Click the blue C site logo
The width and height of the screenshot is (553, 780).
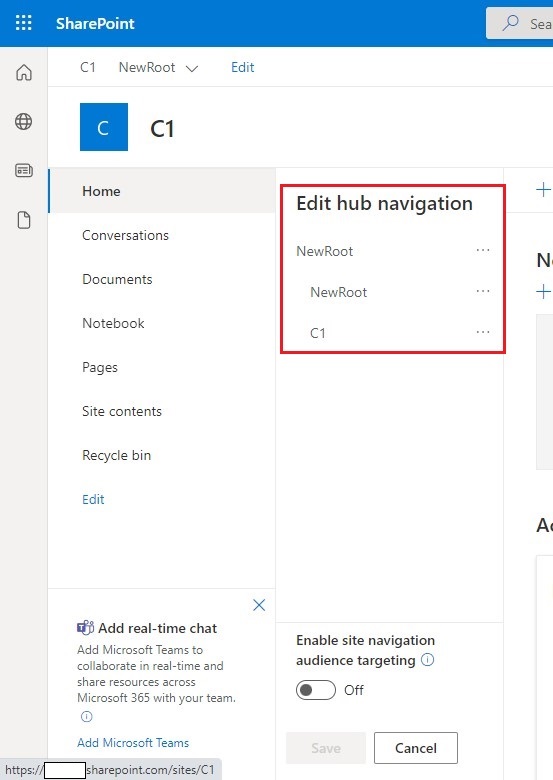(x=104, y=127)
